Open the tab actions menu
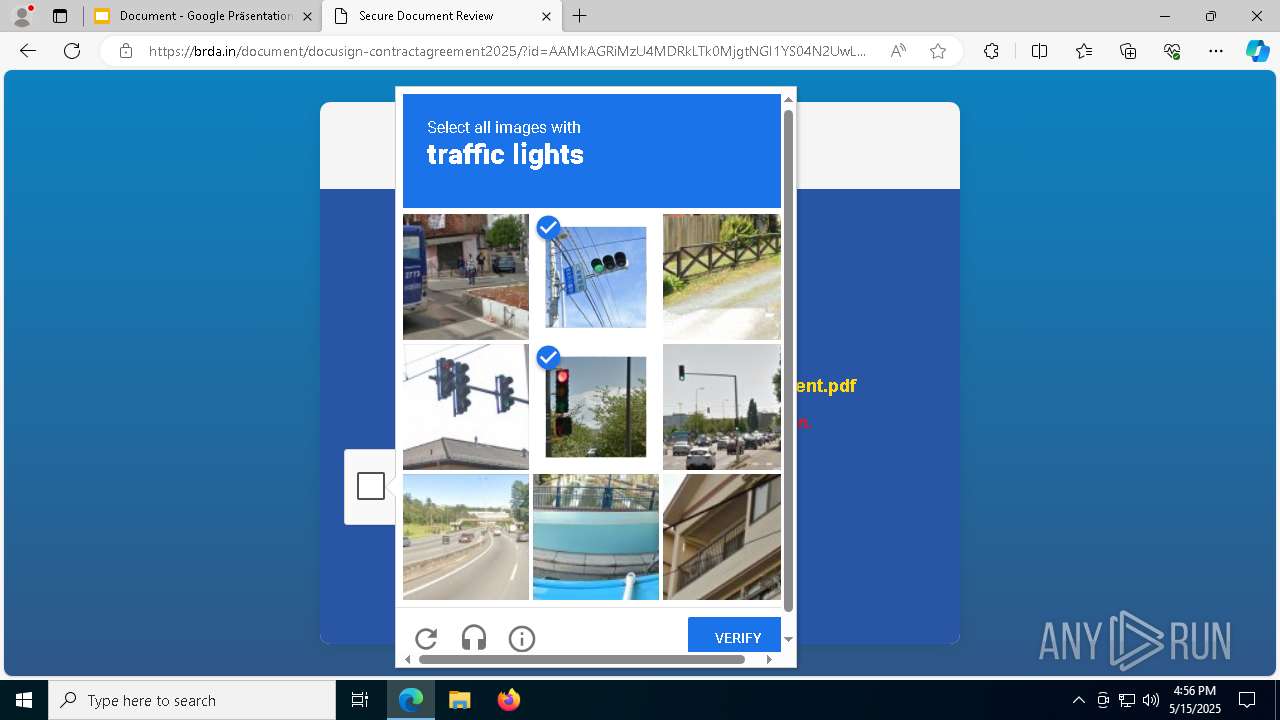This screenshot has height=720, width=1280. point(60,16)
